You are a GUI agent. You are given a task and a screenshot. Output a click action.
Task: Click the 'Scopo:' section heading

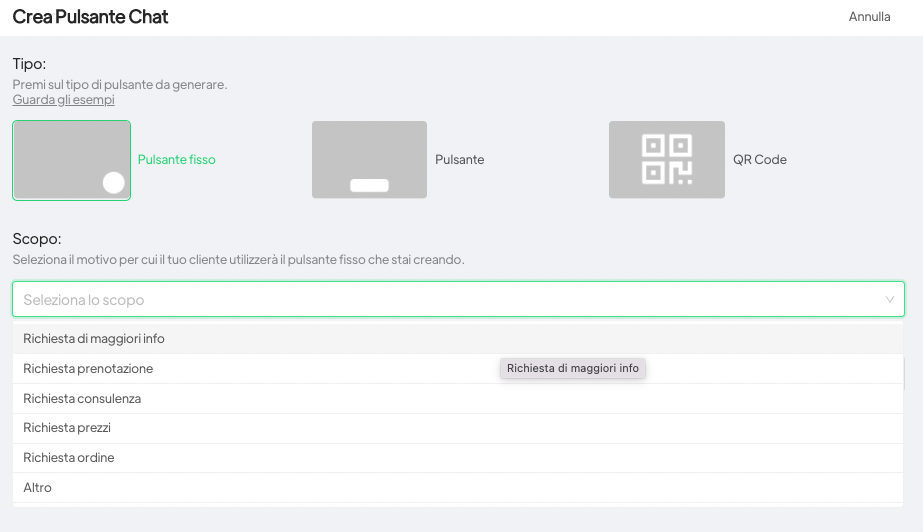pyautogui.click(x=37, y=239)
